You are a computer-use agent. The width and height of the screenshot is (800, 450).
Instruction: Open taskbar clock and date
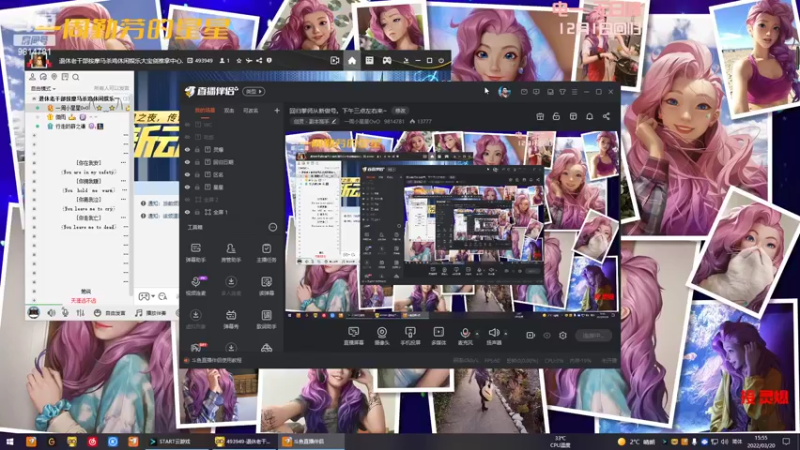(761, 441)
